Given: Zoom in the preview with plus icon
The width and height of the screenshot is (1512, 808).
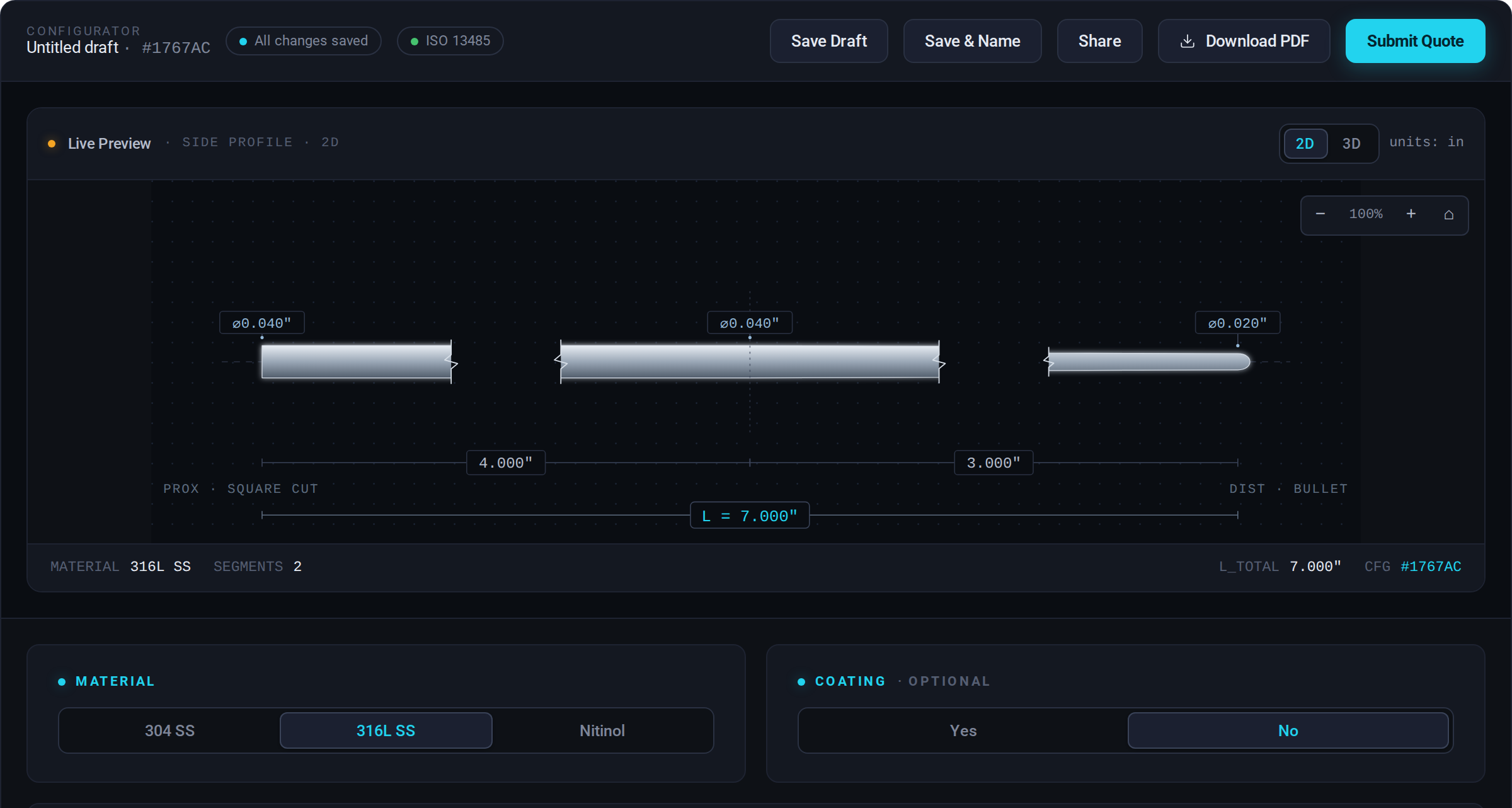Looking at the screenshot, I should tap(1411, 214).
